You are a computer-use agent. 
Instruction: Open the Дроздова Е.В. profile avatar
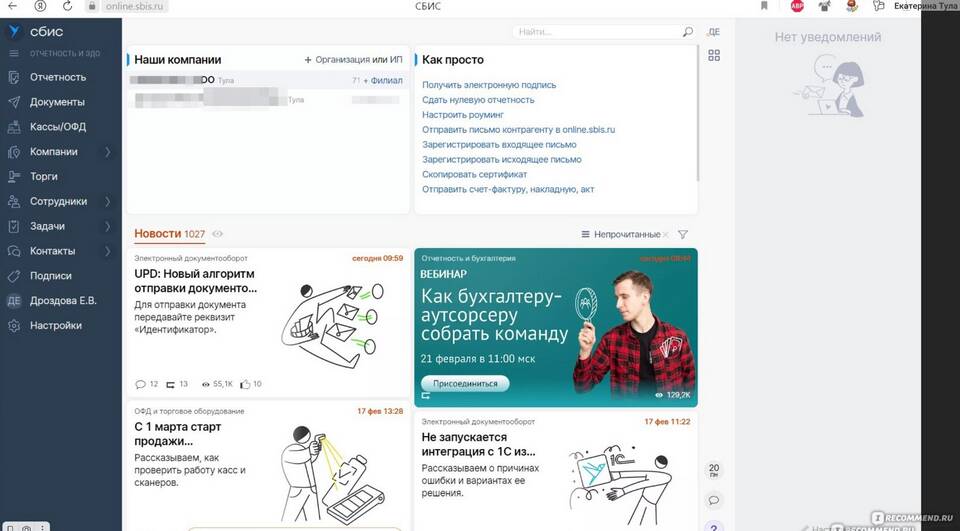tap(13, 301)
